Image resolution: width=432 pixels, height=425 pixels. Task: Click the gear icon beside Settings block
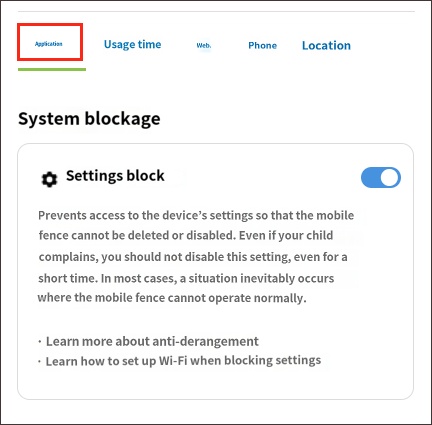49,179
